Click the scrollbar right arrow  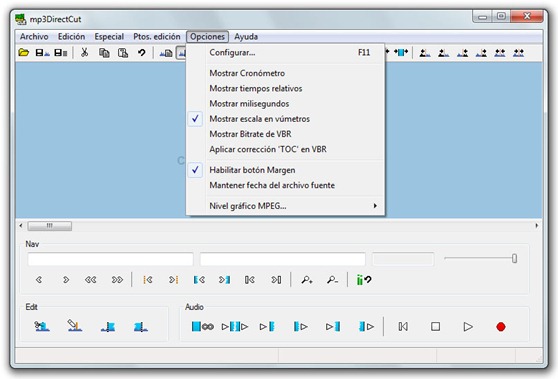pyautogui.click(x=537, y=226)
